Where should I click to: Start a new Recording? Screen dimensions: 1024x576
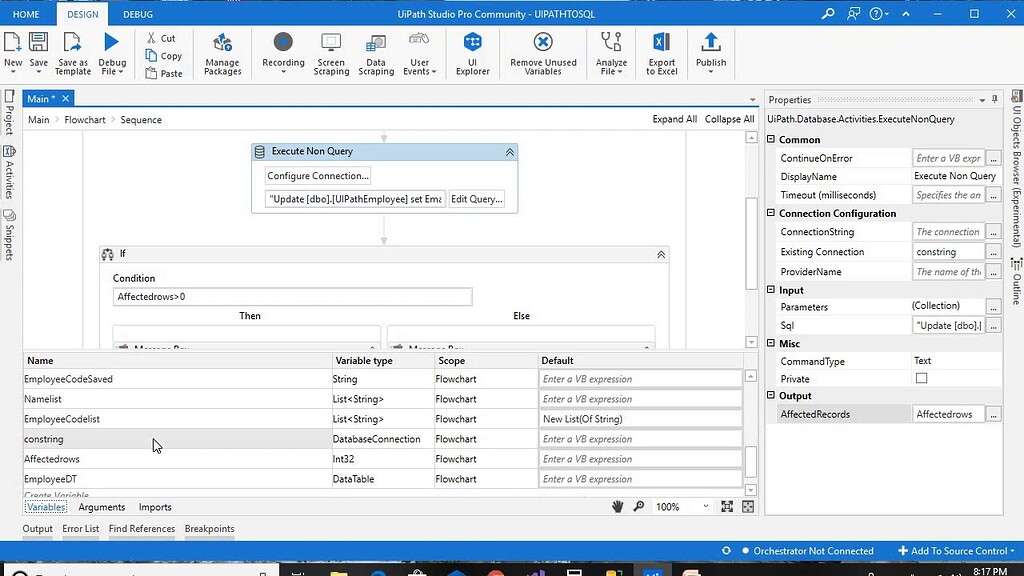(283, 54)
